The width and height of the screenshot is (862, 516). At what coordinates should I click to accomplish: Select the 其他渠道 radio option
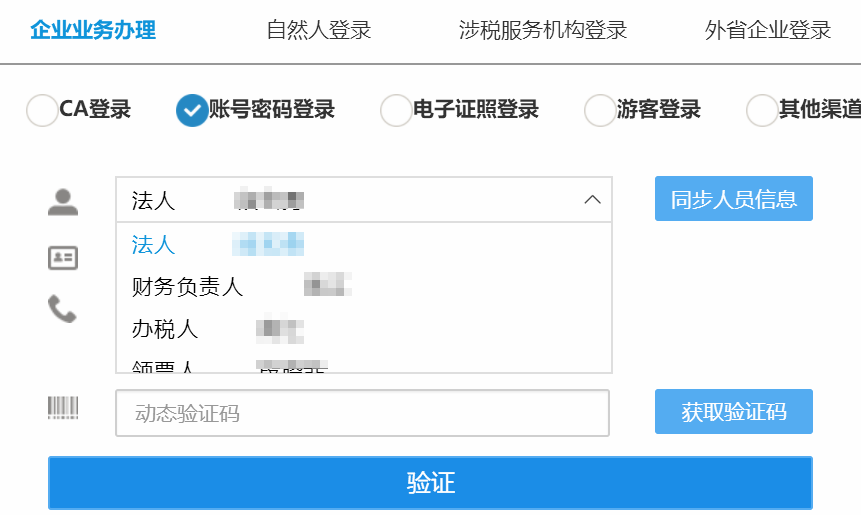[762, 110]
